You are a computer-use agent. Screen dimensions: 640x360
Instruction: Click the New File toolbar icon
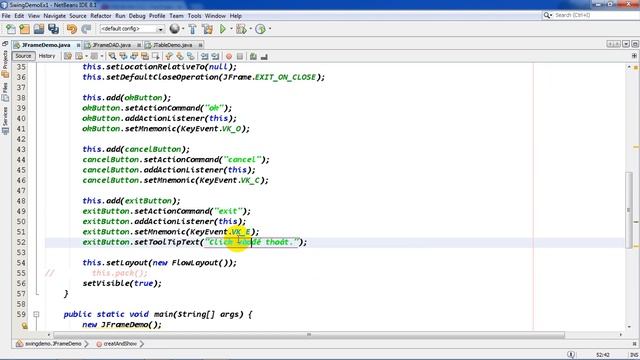(x=11, y=29)
